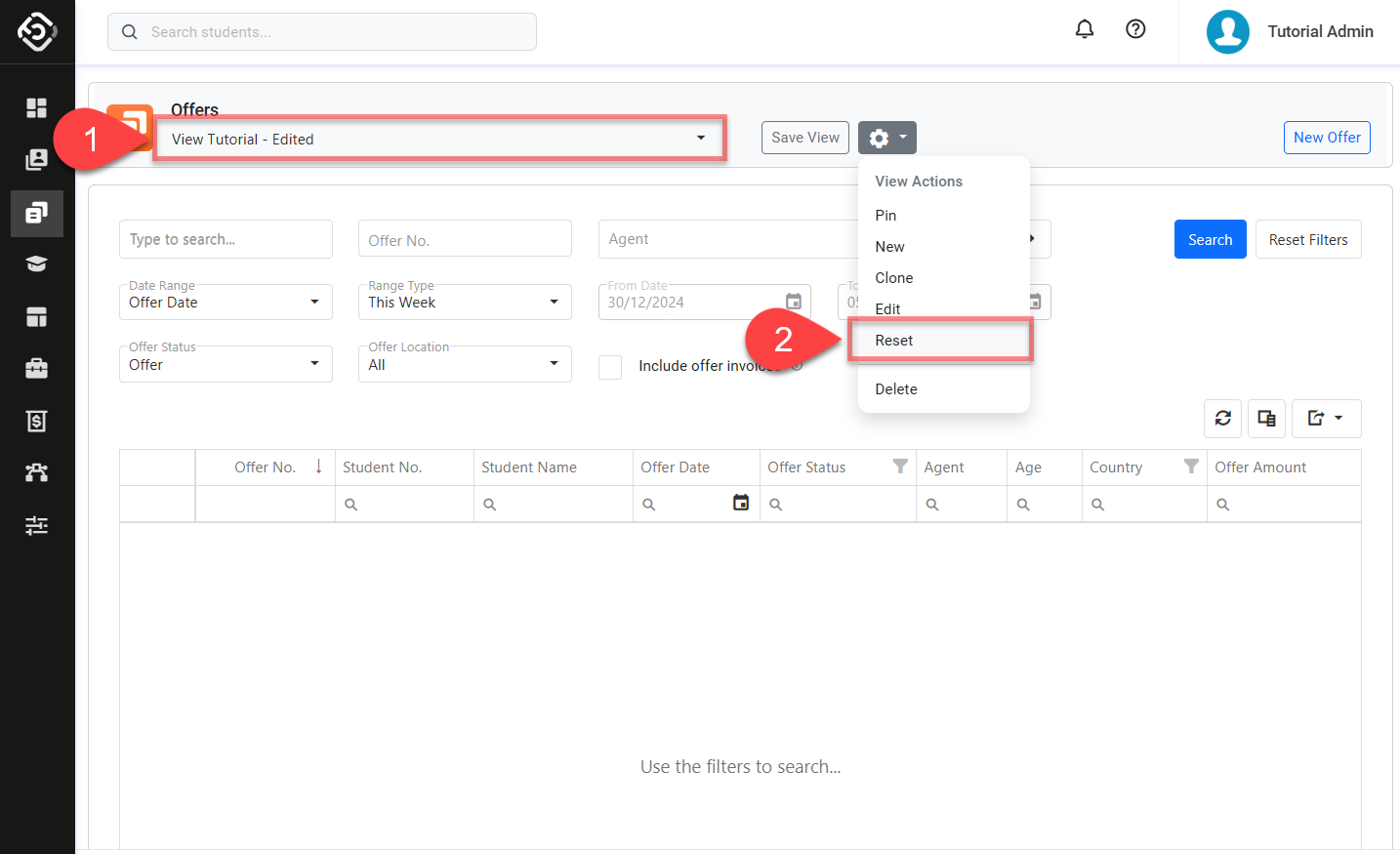Enable Include offer invoices checkbox
1400x854 pixels.
[x=610, y=366]
